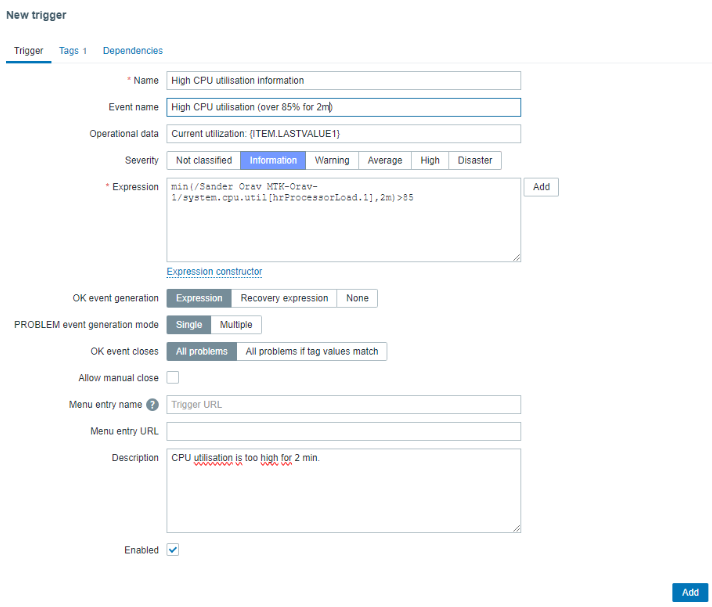The image size is (712, 607).
Task: Open the Expression constructor link
Action: pyautogui.click(x=214, y=271)
